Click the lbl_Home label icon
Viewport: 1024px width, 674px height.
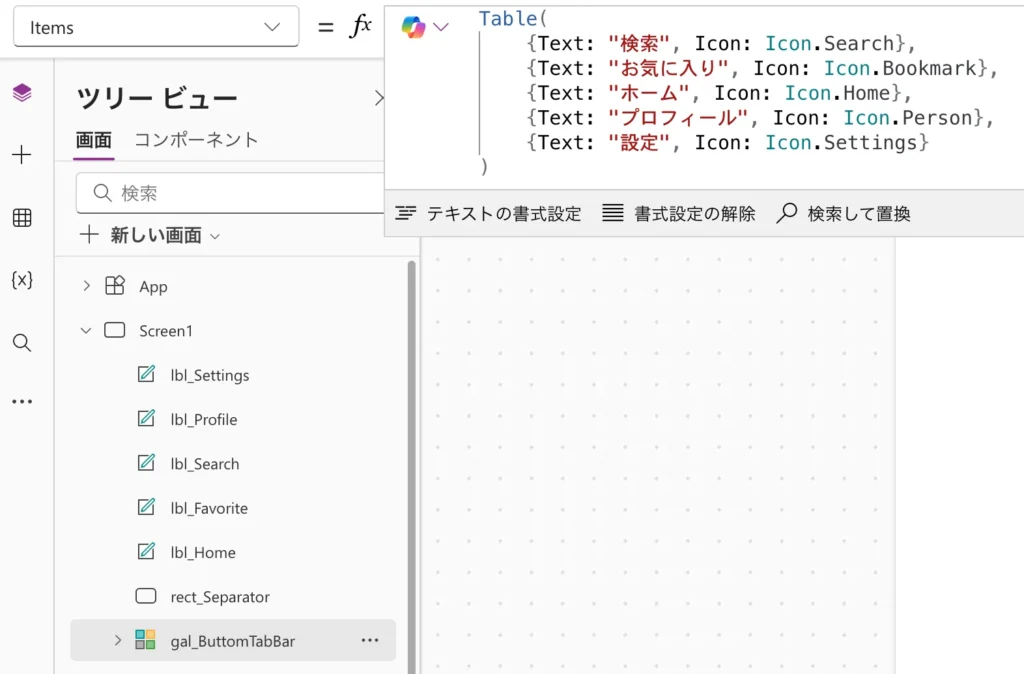tap(146, 552)
